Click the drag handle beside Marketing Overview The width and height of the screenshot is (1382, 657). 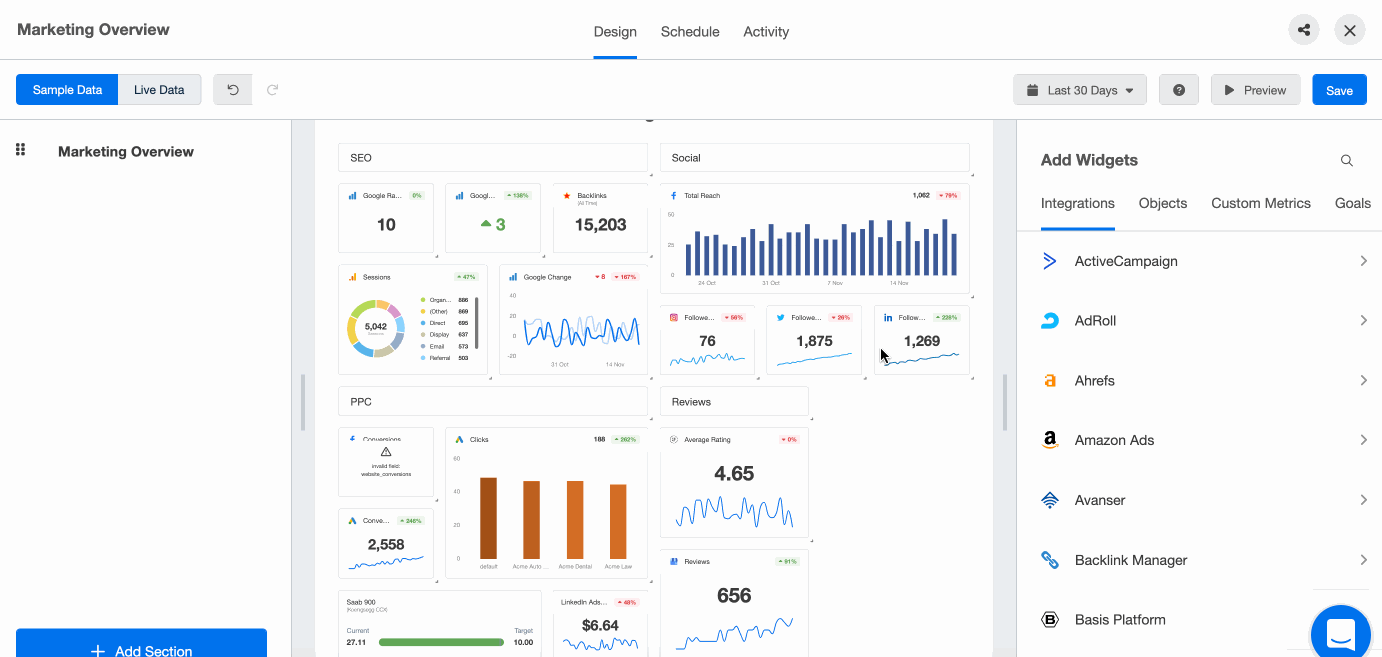(20, 150)
